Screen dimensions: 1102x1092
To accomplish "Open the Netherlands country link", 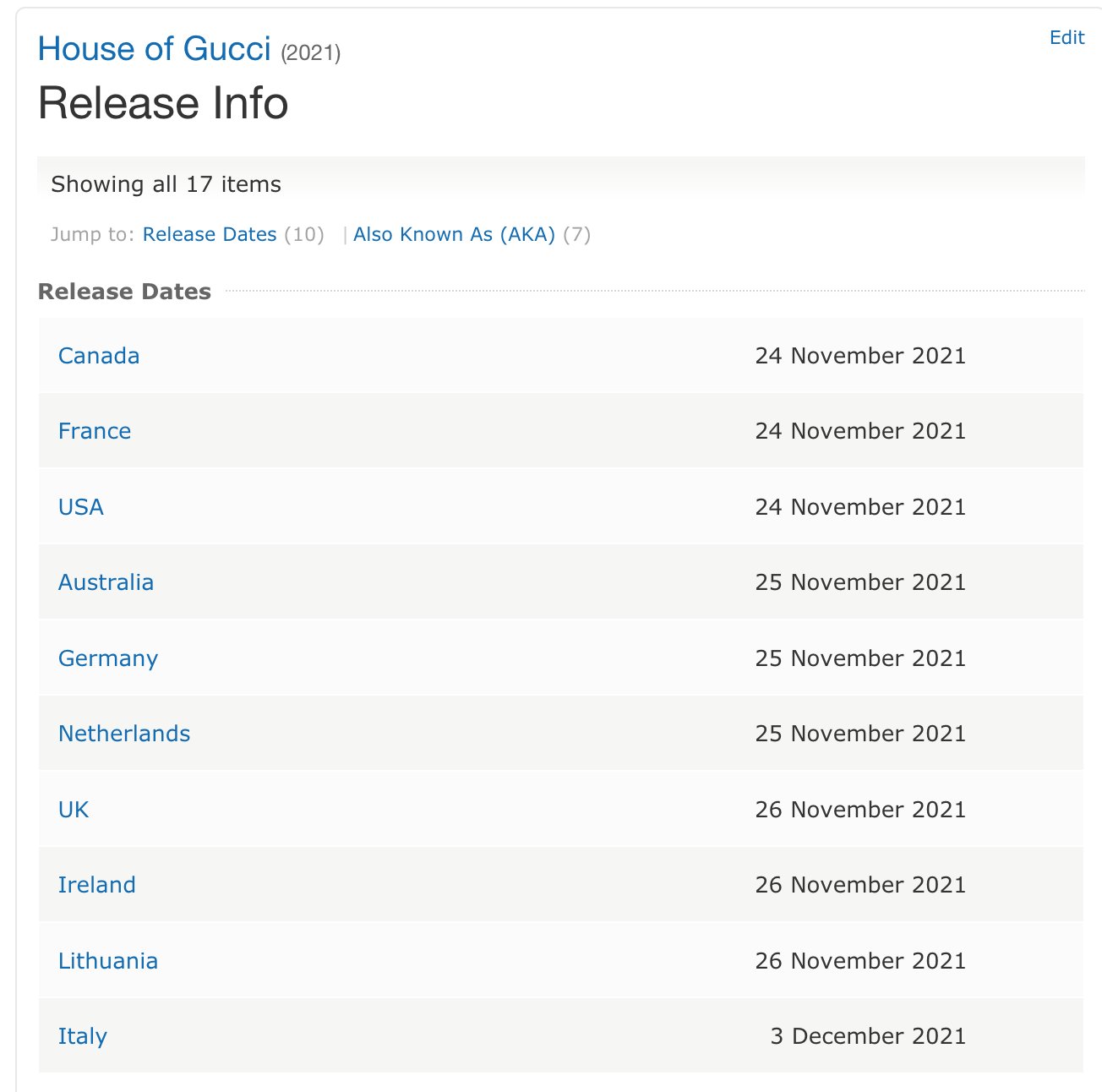I will tap(124, 734).
